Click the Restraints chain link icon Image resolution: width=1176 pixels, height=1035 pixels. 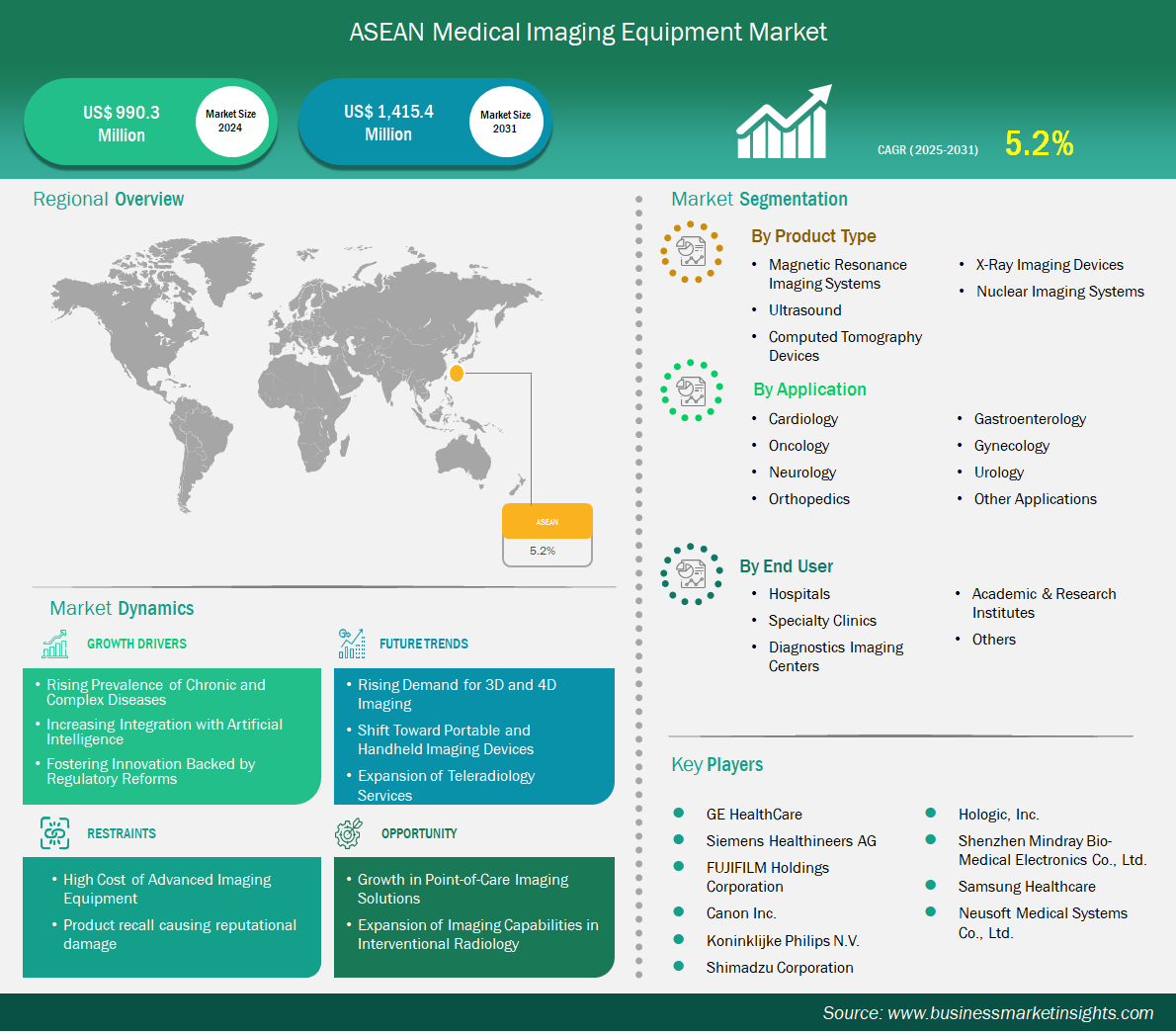click(54, 833)
